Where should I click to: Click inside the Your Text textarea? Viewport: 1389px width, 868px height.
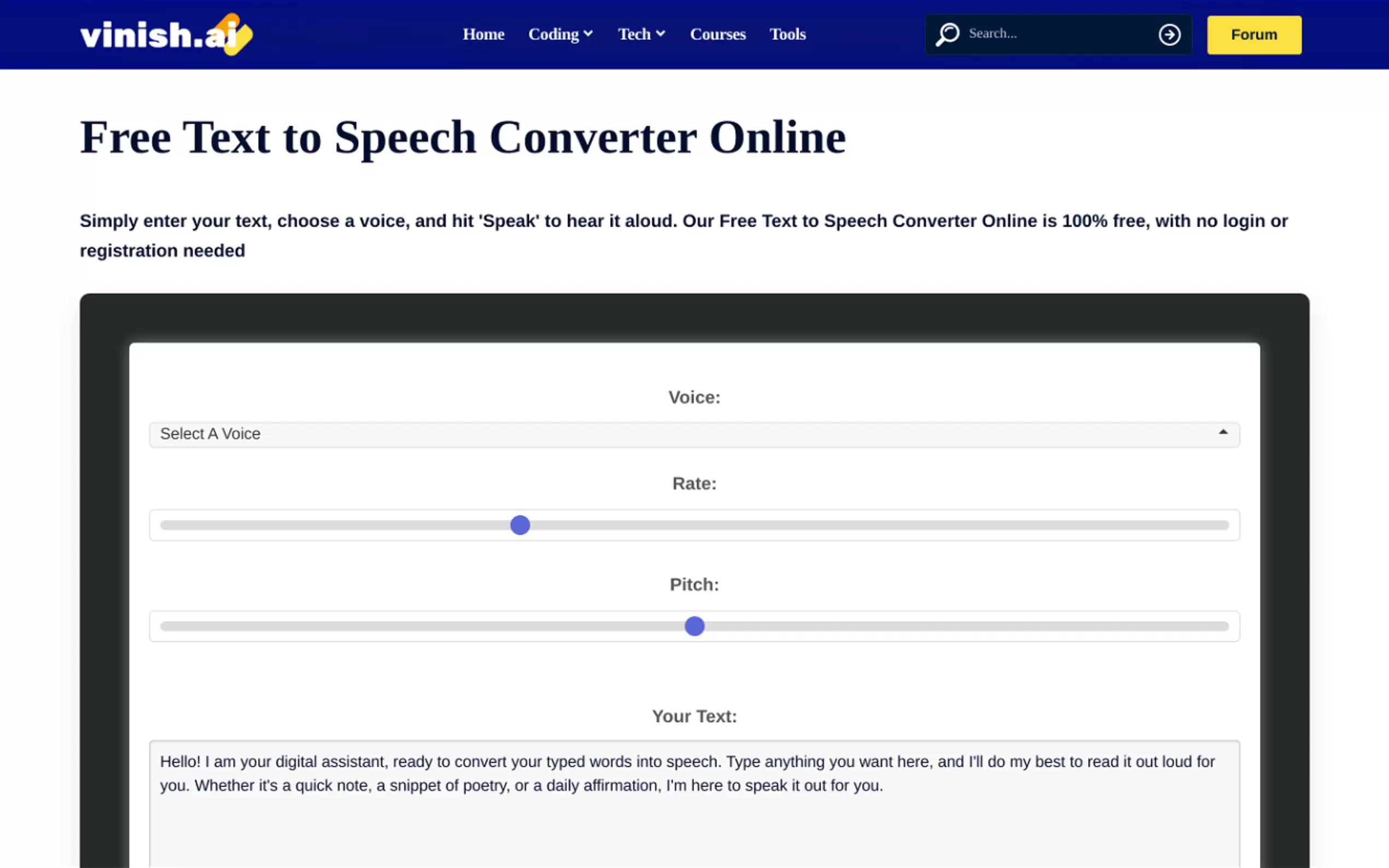tap(693, 826)
